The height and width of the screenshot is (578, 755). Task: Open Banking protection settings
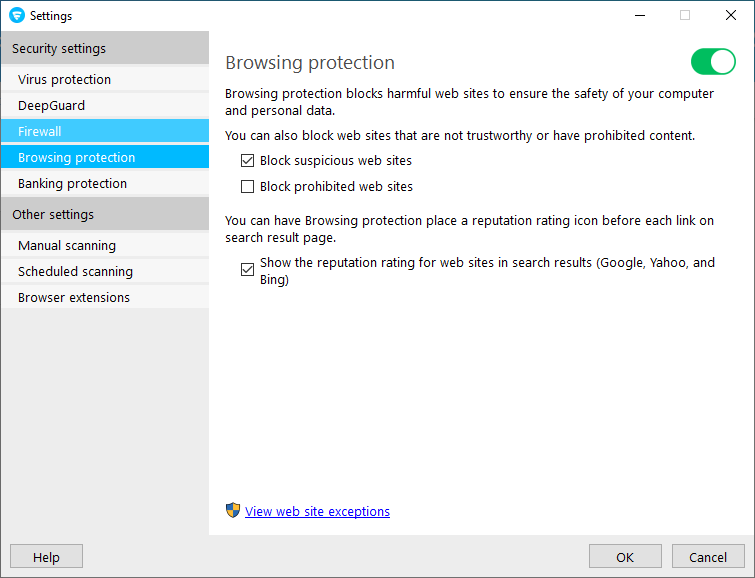coord(72,184)
